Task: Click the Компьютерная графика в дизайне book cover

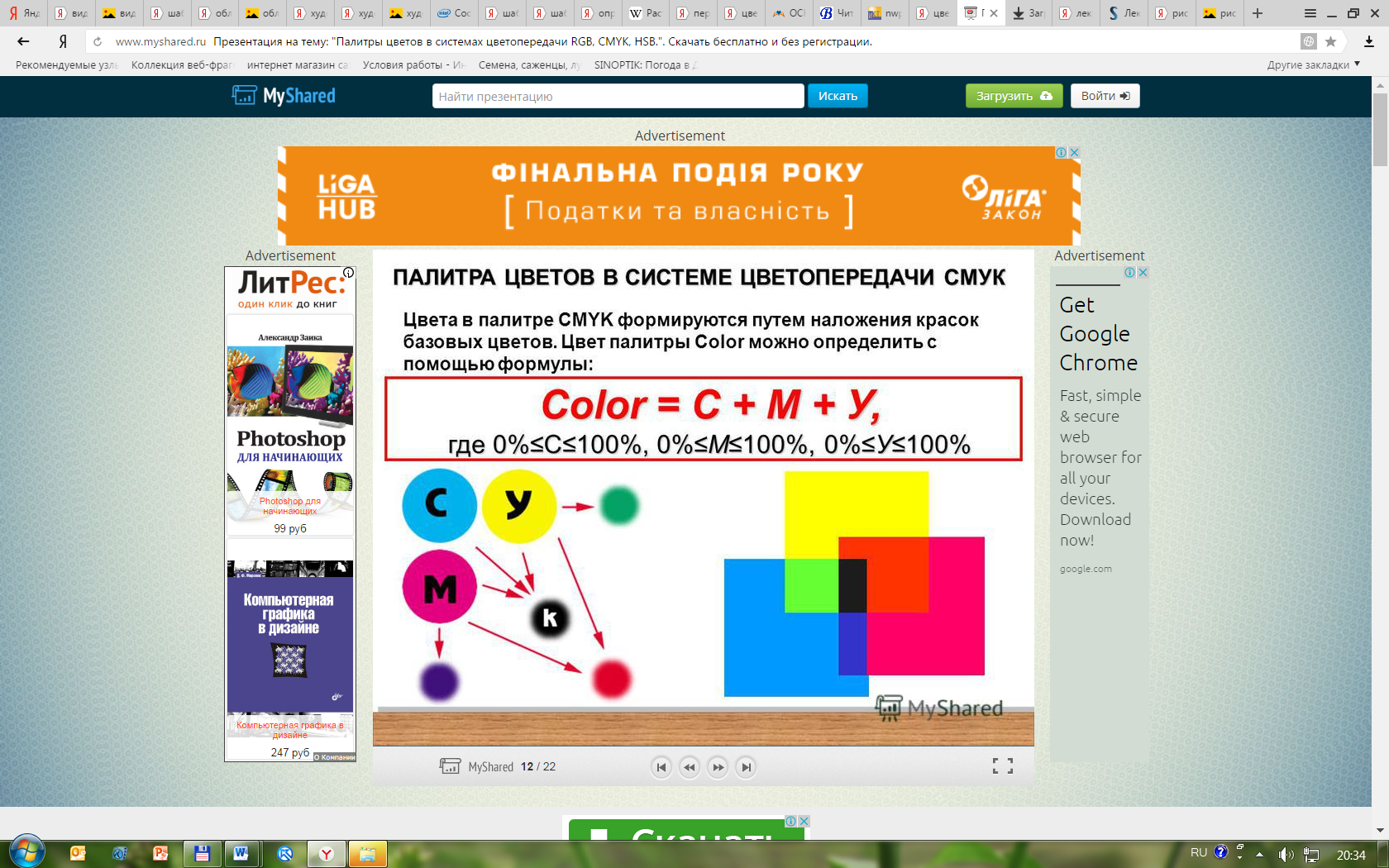Action: point(290,637)
